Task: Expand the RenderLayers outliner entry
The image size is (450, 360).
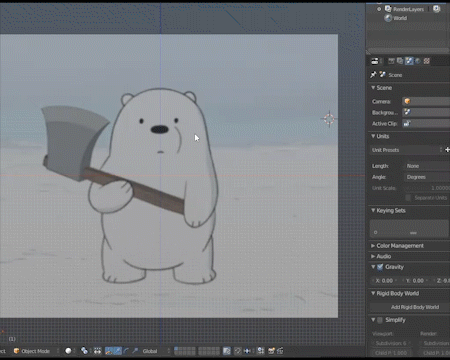Action: coord(379,9)
